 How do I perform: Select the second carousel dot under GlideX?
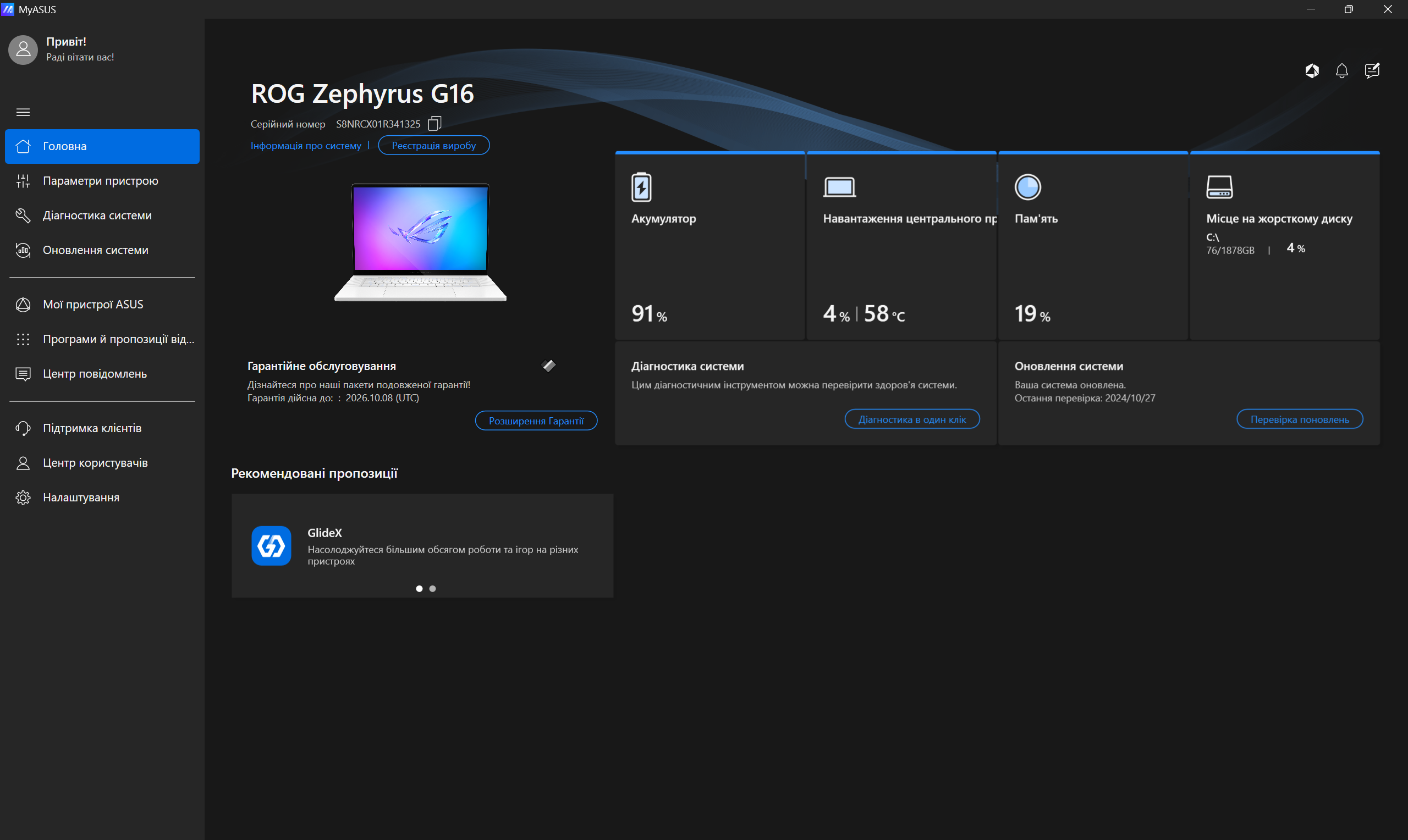(432, 589)
